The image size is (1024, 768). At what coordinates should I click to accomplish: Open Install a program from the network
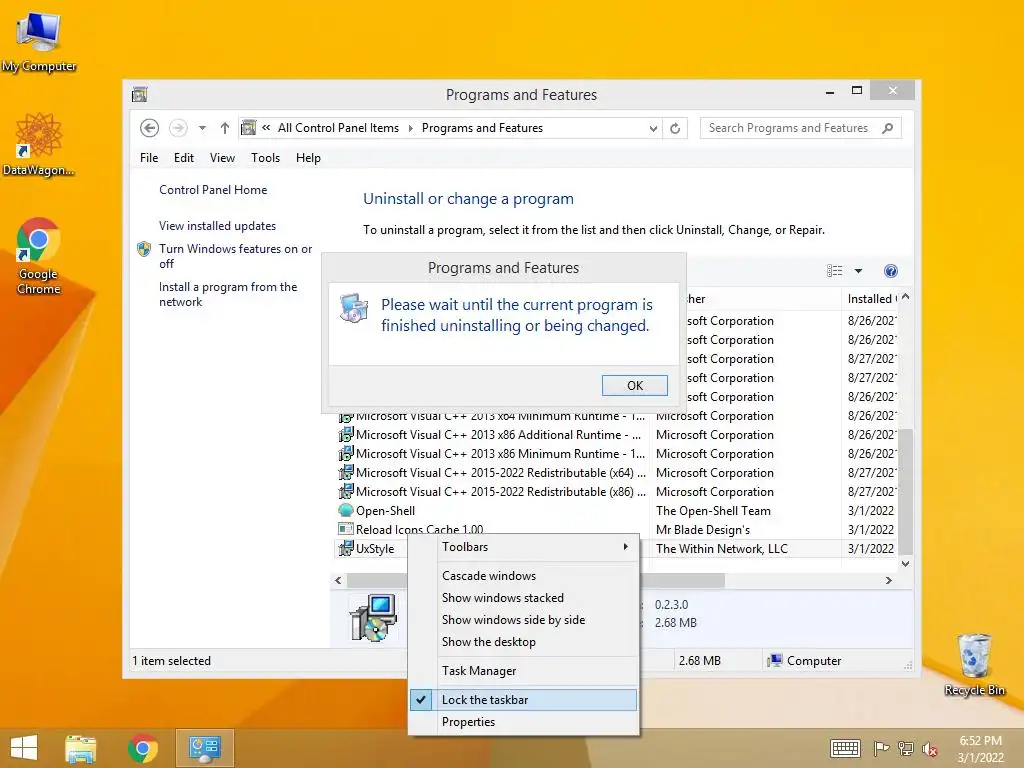click(228, 295)
